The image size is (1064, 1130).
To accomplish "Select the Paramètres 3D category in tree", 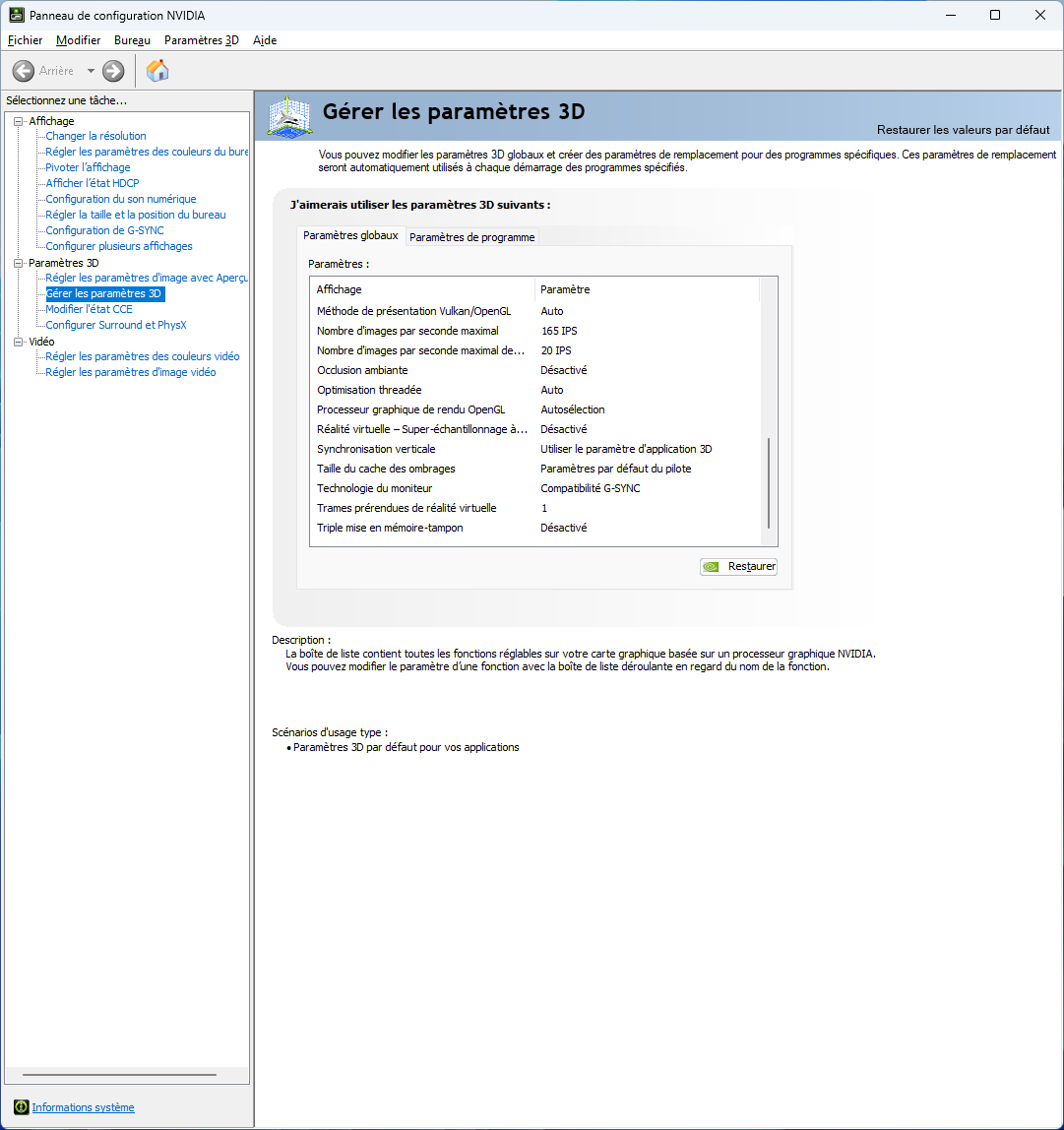I will point(63,263).
